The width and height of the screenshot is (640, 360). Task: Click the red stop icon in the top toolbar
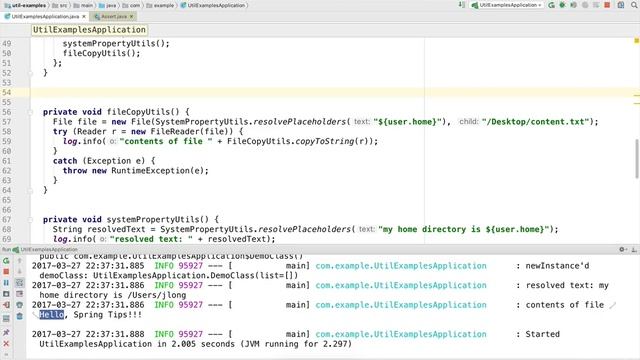click(607, 5)
